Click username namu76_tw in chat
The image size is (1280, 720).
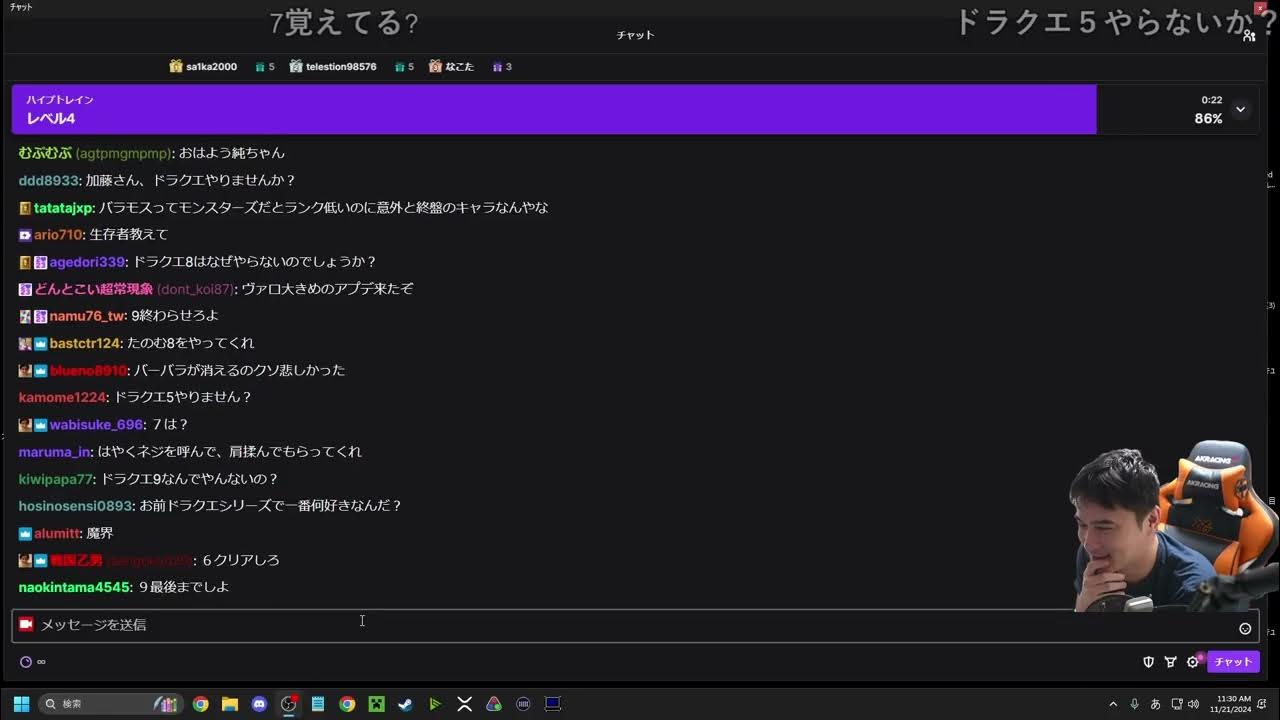coord(87,316)
